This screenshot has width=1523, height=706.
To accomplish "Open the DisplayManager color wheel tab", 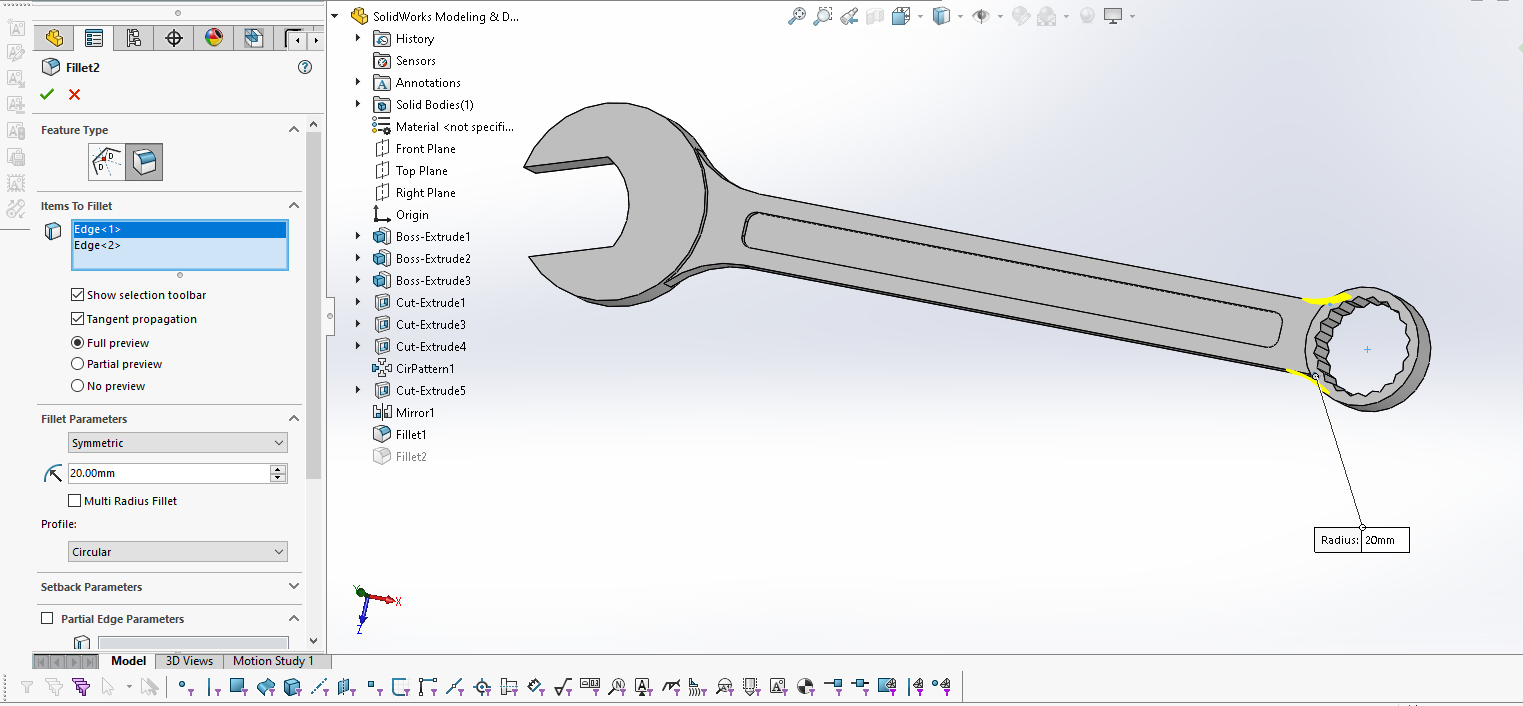I will (213, 38).
